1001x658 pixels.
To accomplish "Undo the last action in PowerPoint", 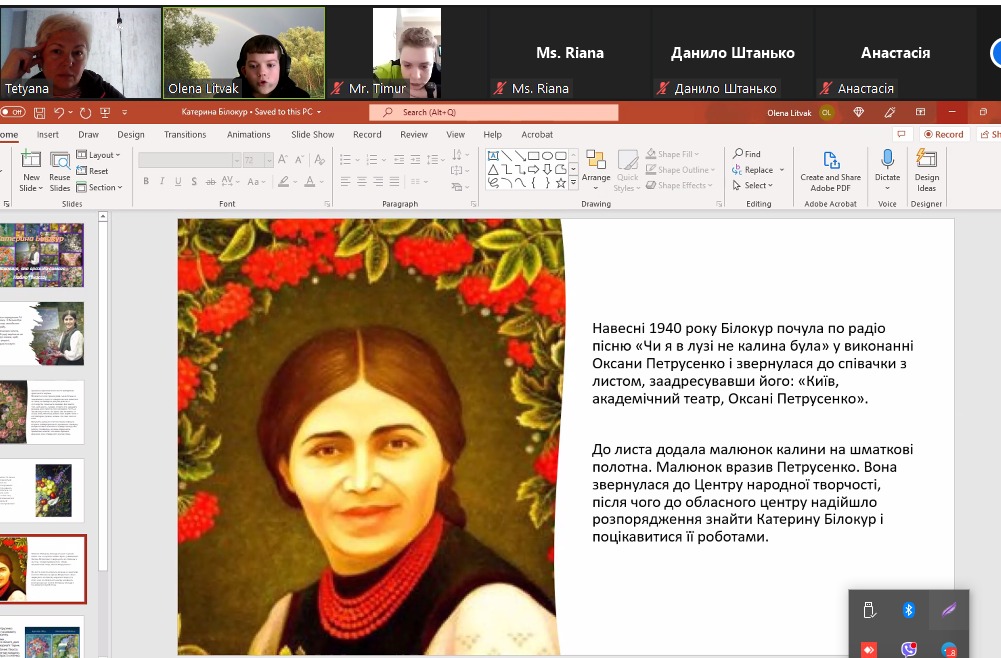I will tap(59, 113).
